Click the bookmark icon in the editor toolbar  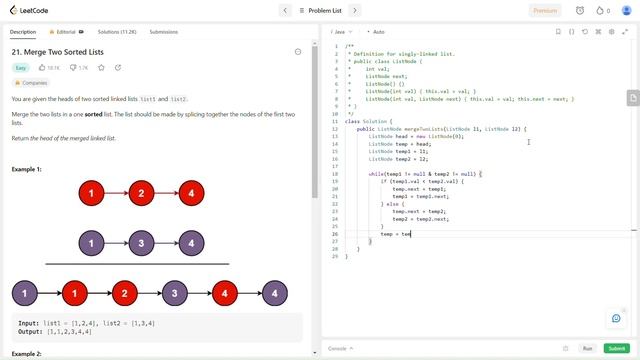point(558,31)
